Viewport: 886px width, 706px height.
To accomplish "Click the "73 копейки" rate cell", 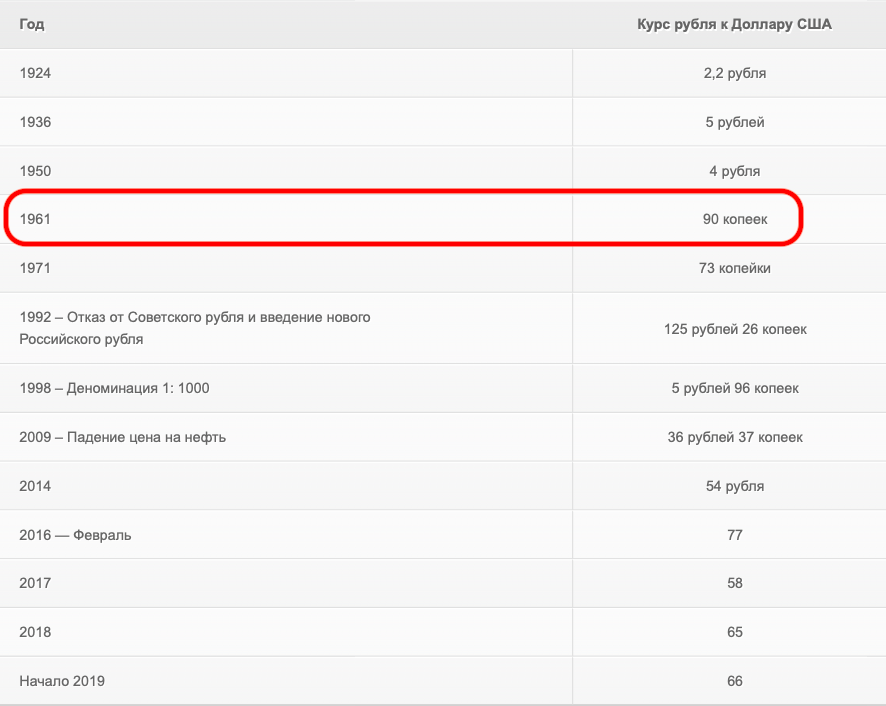I will click(x=735, y=268).
